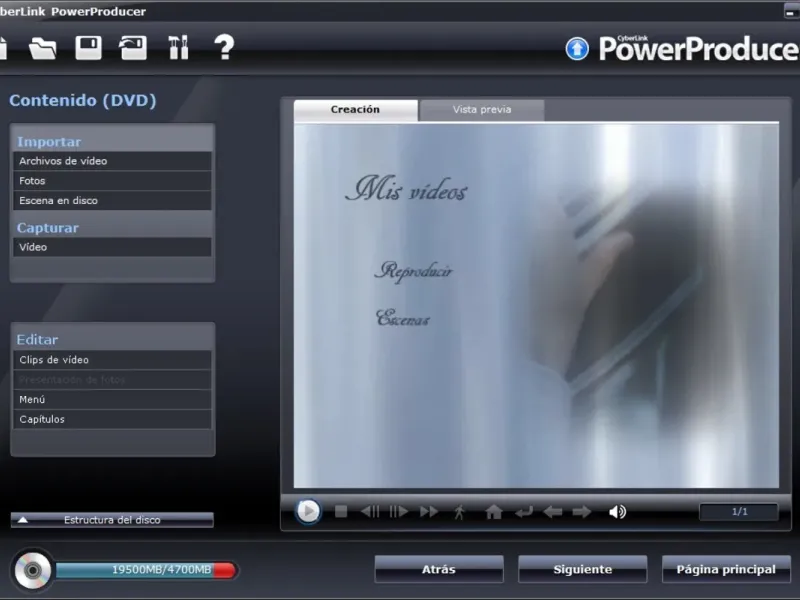Click the Importar section header

point(49,142)
